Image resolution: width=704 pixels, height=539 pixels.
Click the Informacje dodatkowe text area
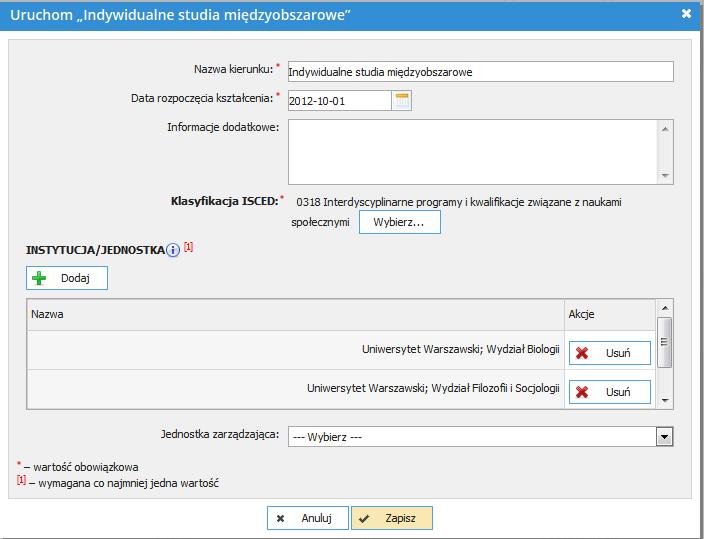point(474,152)
